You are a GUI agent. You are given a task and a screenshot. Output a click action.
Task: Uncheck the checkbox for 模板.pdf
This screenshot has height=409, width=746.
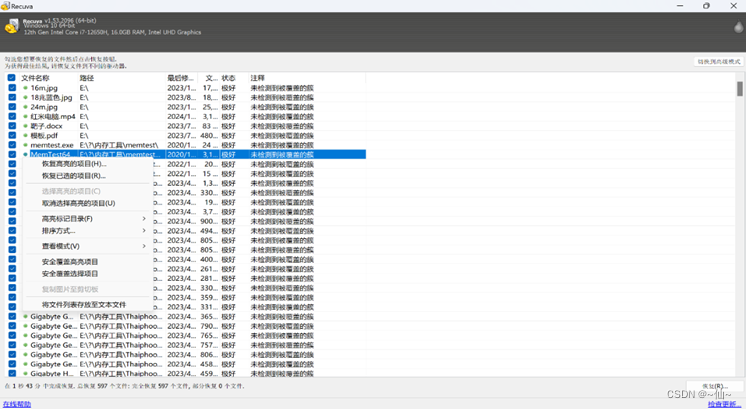12,136
